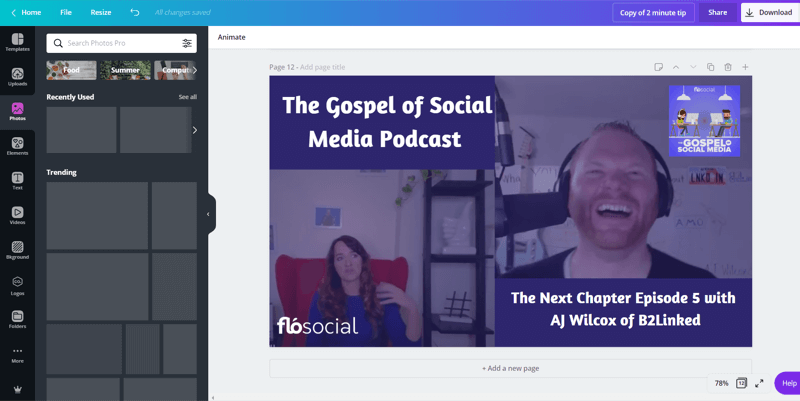Add notes to page 12
The height and width of the screenshot is (401, 800).
click(x=659, y=67)
